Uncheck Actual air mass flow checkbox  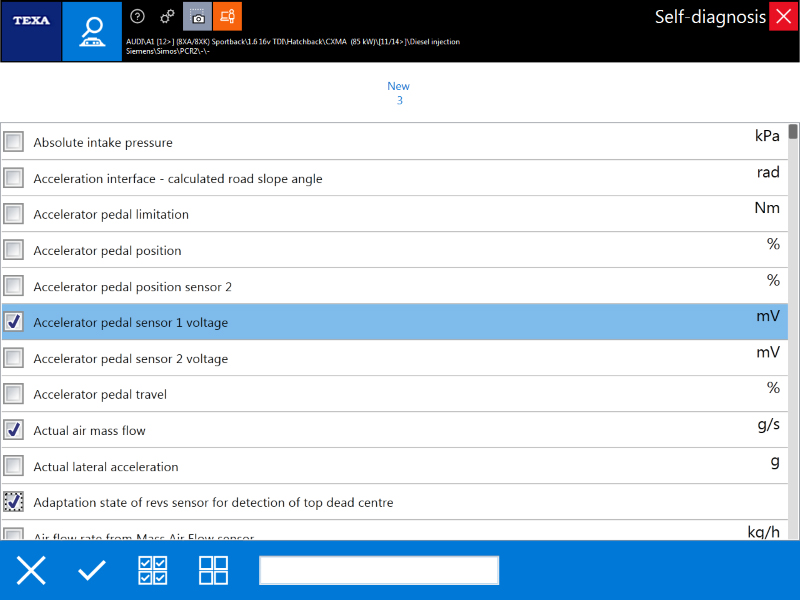coord(13,430)
